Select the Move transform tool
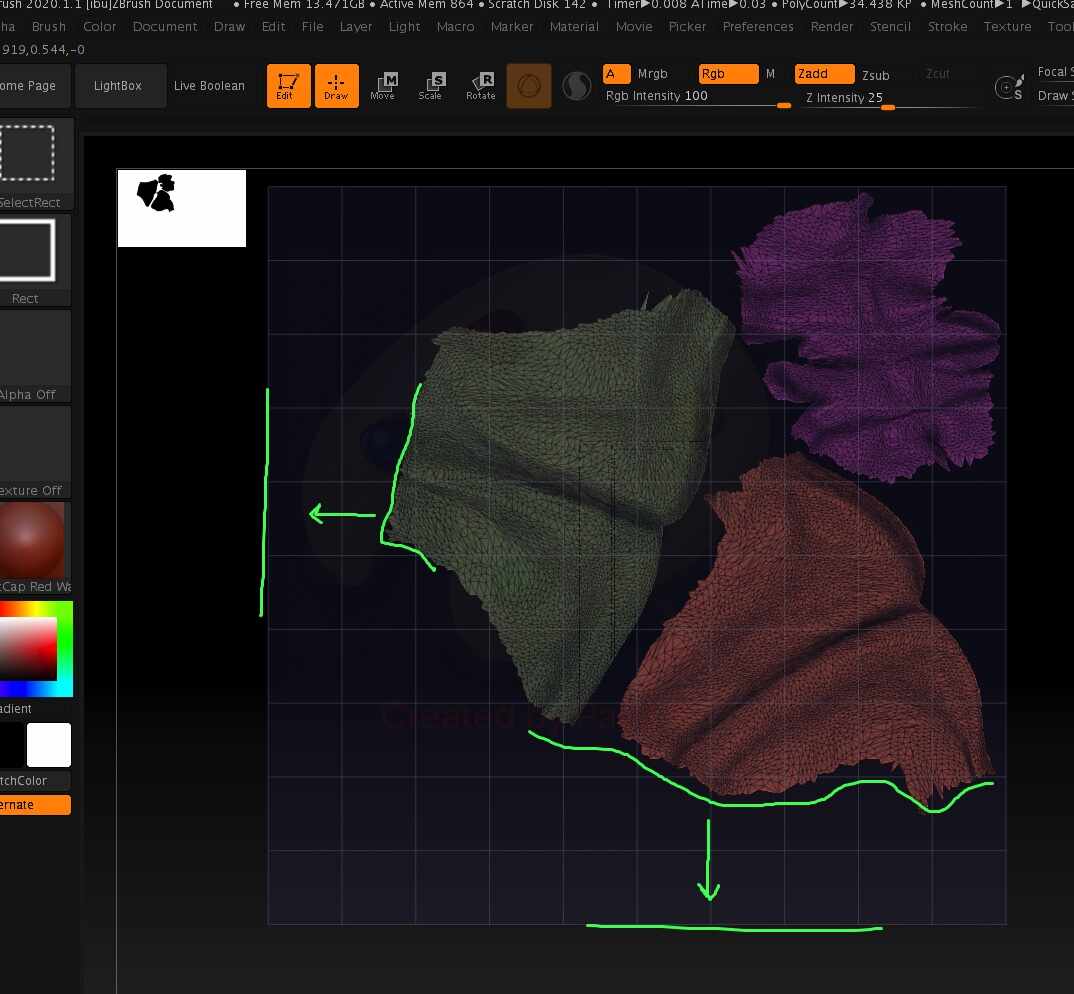The image size is (1074, 994). pos(383,86)
